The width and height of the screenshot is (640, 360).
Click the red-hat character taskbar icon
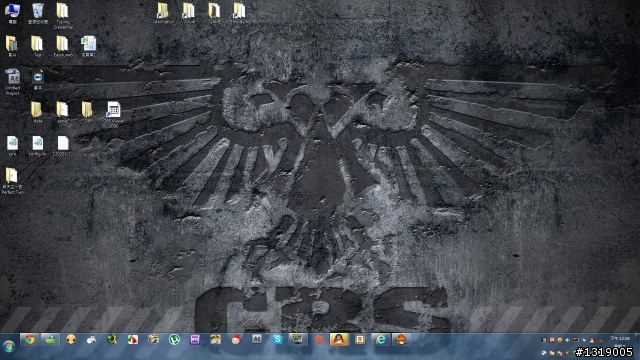(x=236, y=339)
